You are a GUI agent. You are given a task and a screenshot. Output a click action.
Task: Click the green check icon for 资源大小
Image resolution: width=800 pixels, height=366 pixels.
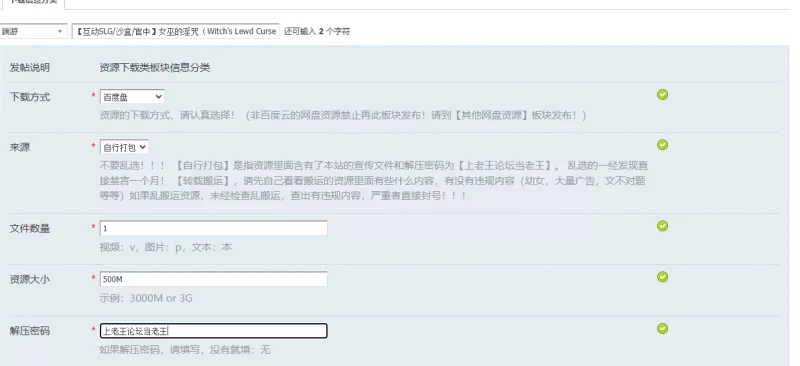pos(662,277)
